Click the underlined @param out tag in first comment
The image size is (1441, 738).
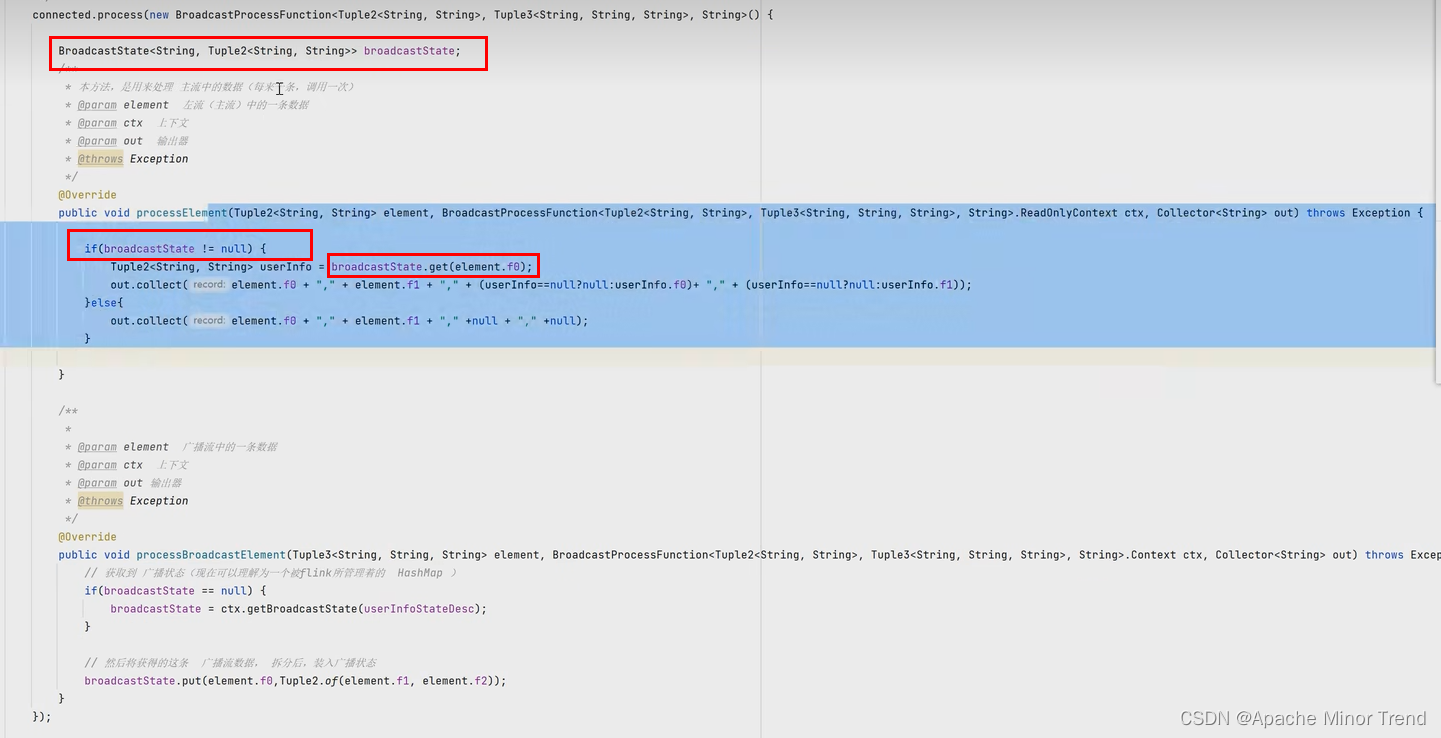(x=97, y=140)
